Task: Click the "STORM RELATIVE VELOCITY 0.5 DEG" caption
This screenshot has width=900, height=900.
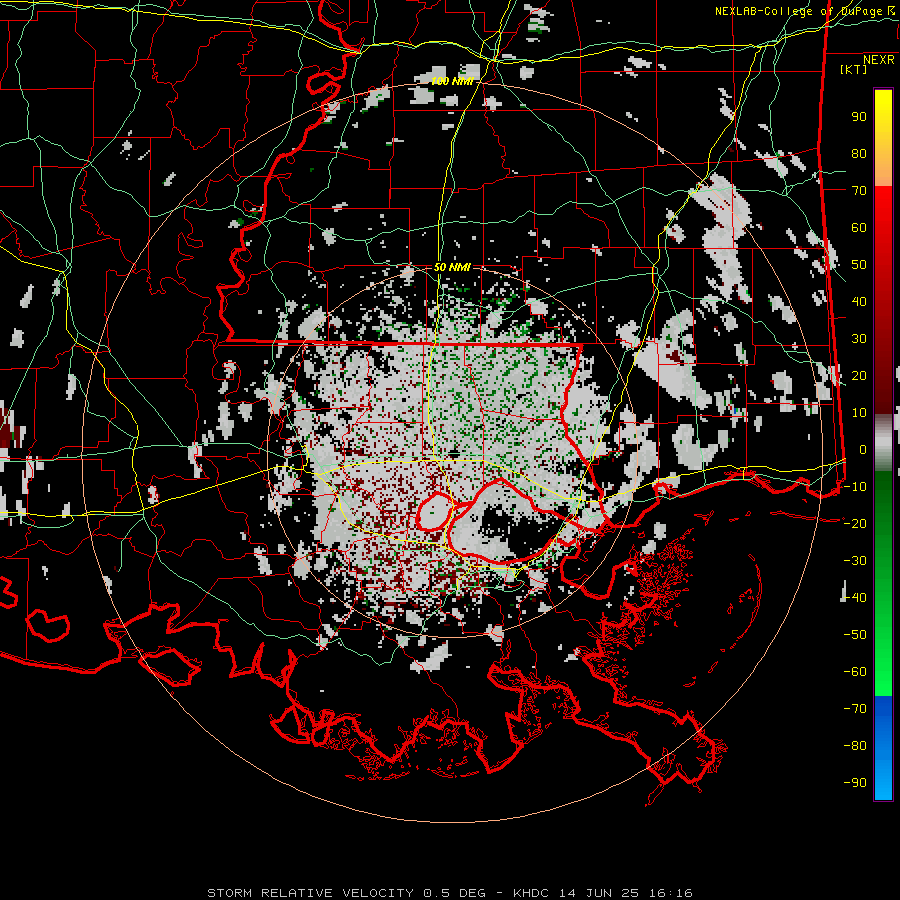Action: pyautogui.click(x=346, y=893)
